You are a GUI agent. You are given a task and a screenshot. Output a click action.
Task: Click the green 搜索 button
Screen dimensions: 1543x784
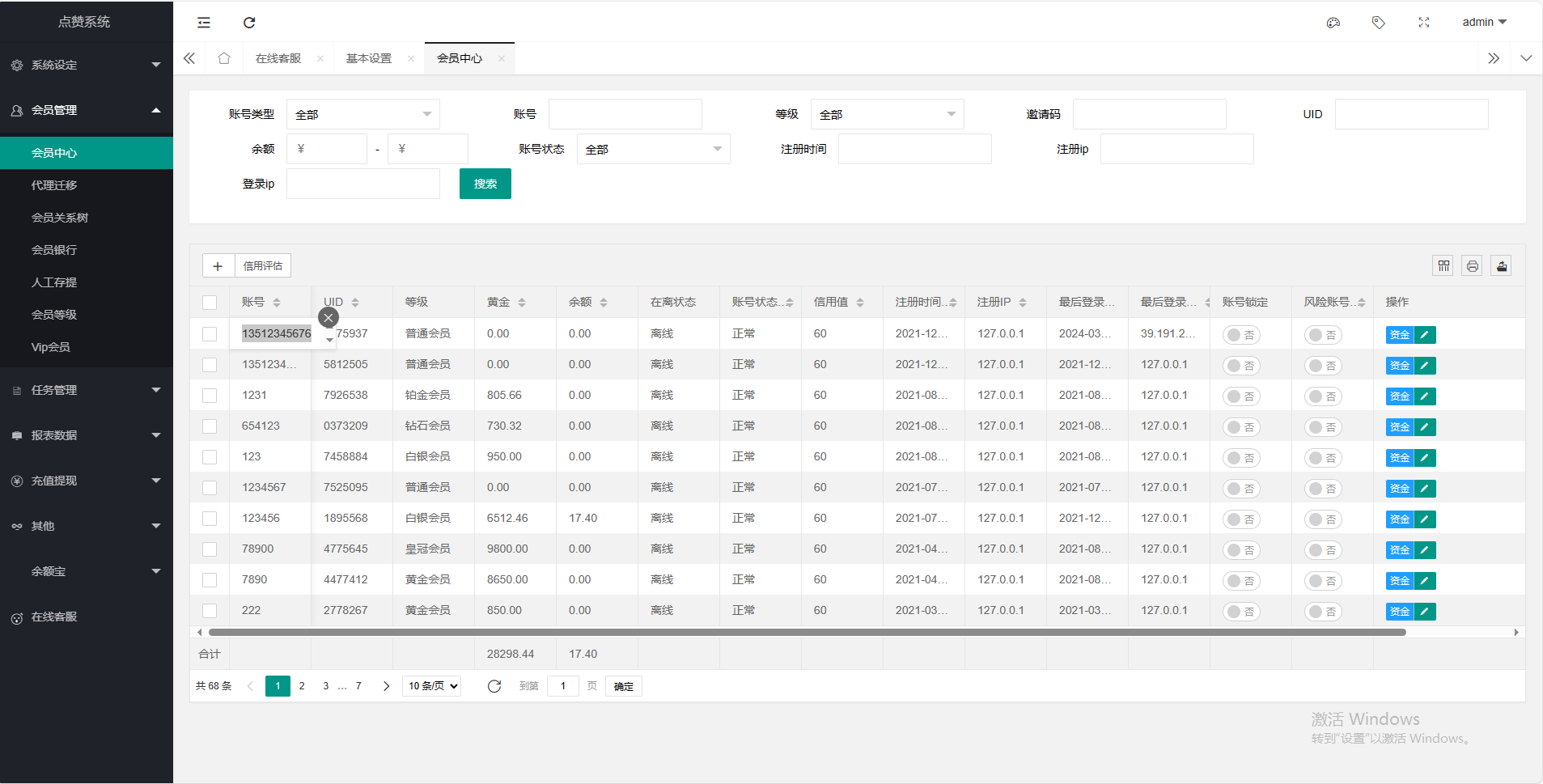pyautogui.click(x=485, y=184)
